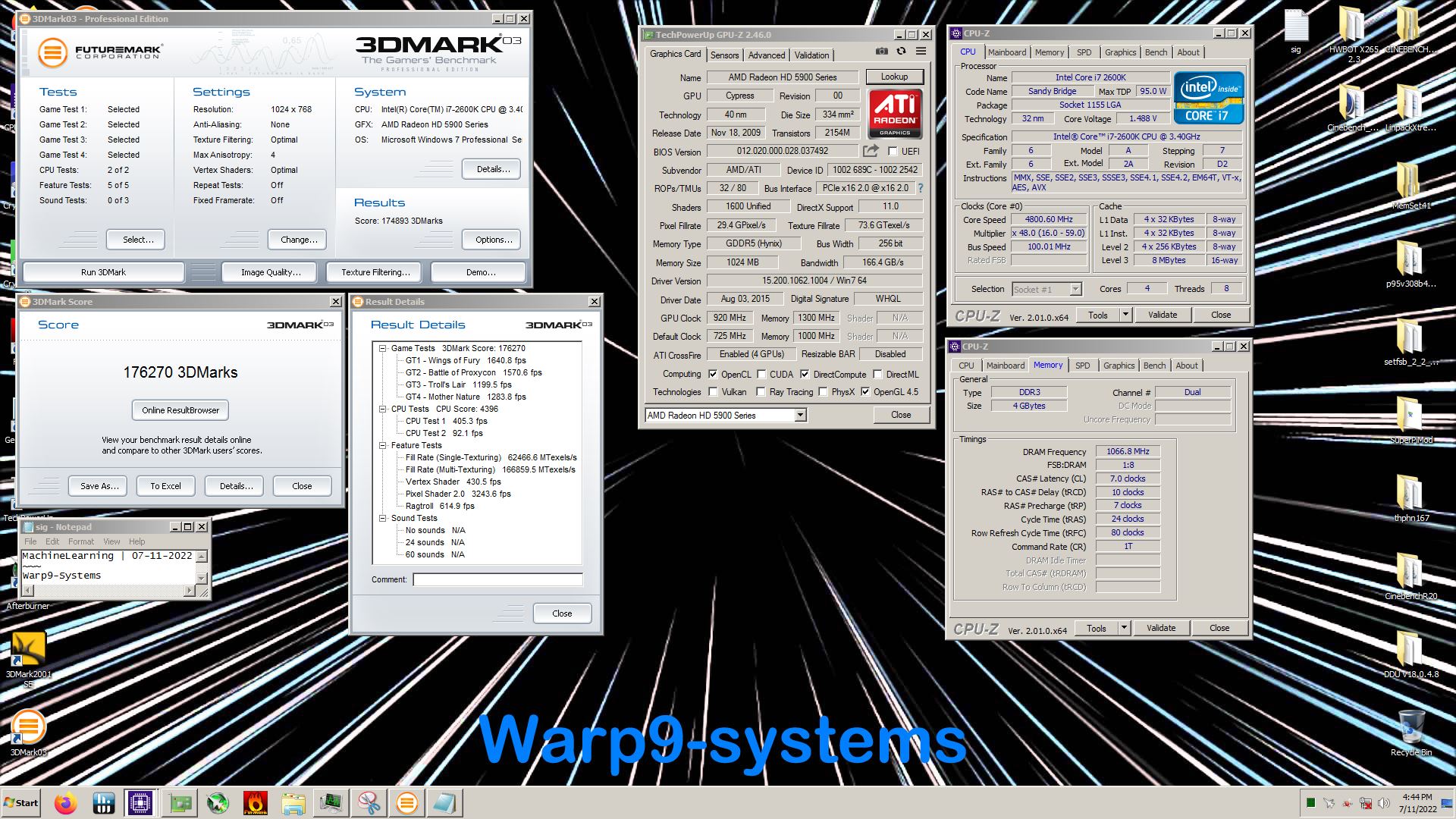Click the PCIe bus interface help question mark
Viewport: 1456px width, 819px height.
click(921, 188)
